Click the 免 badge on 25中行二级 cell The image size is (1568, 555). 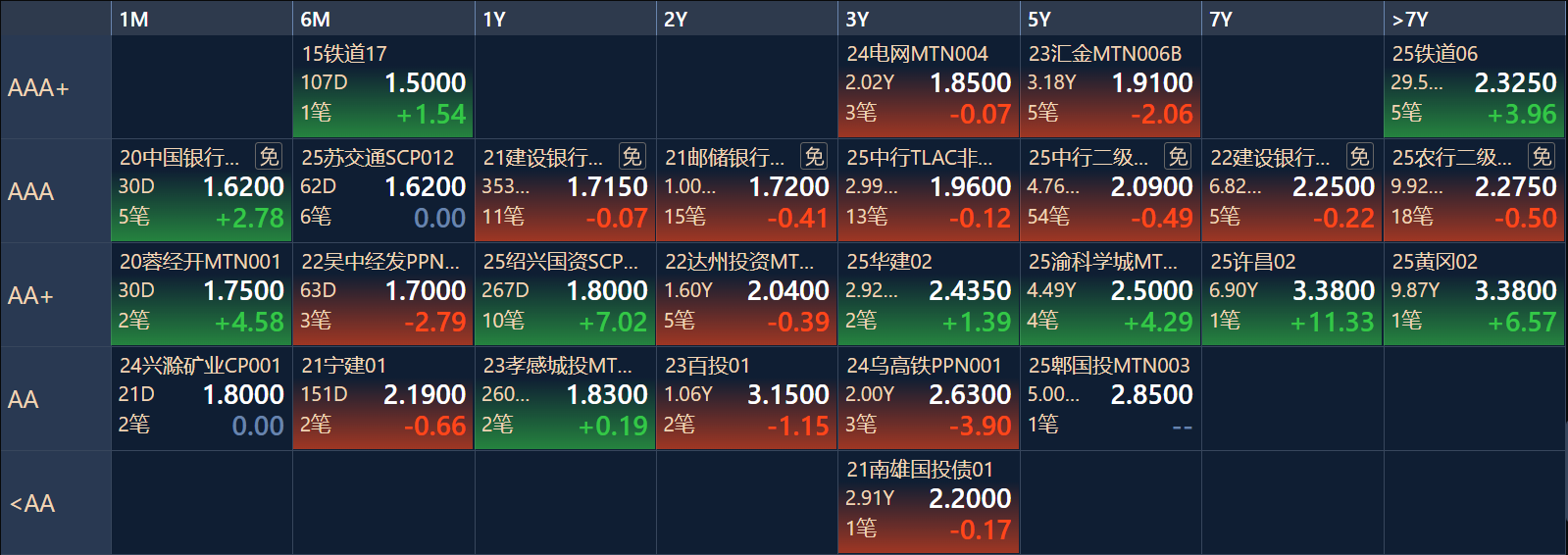(x=1178, y=157)
